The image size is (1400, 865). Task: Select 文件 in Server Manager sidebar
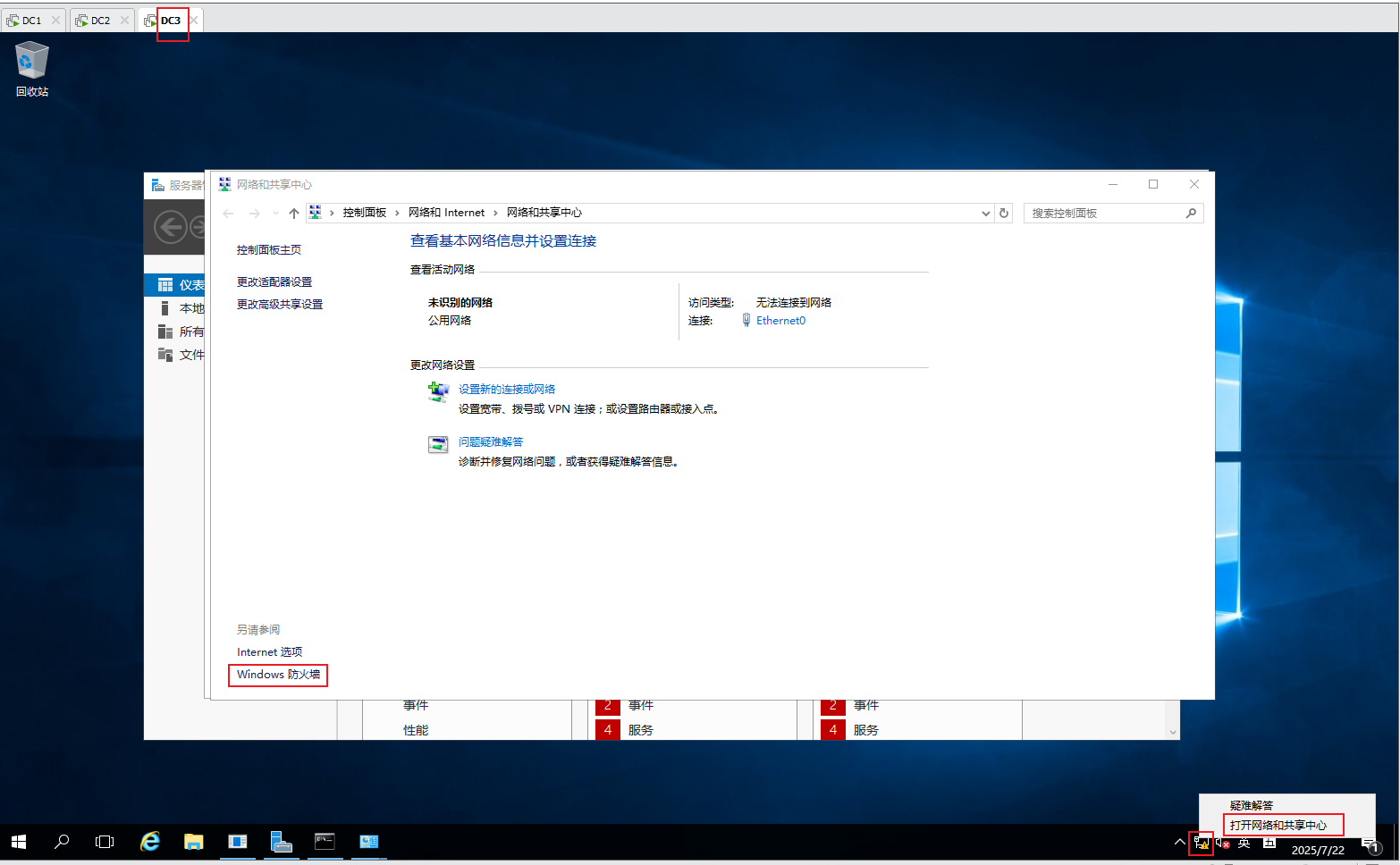point(175,355)
